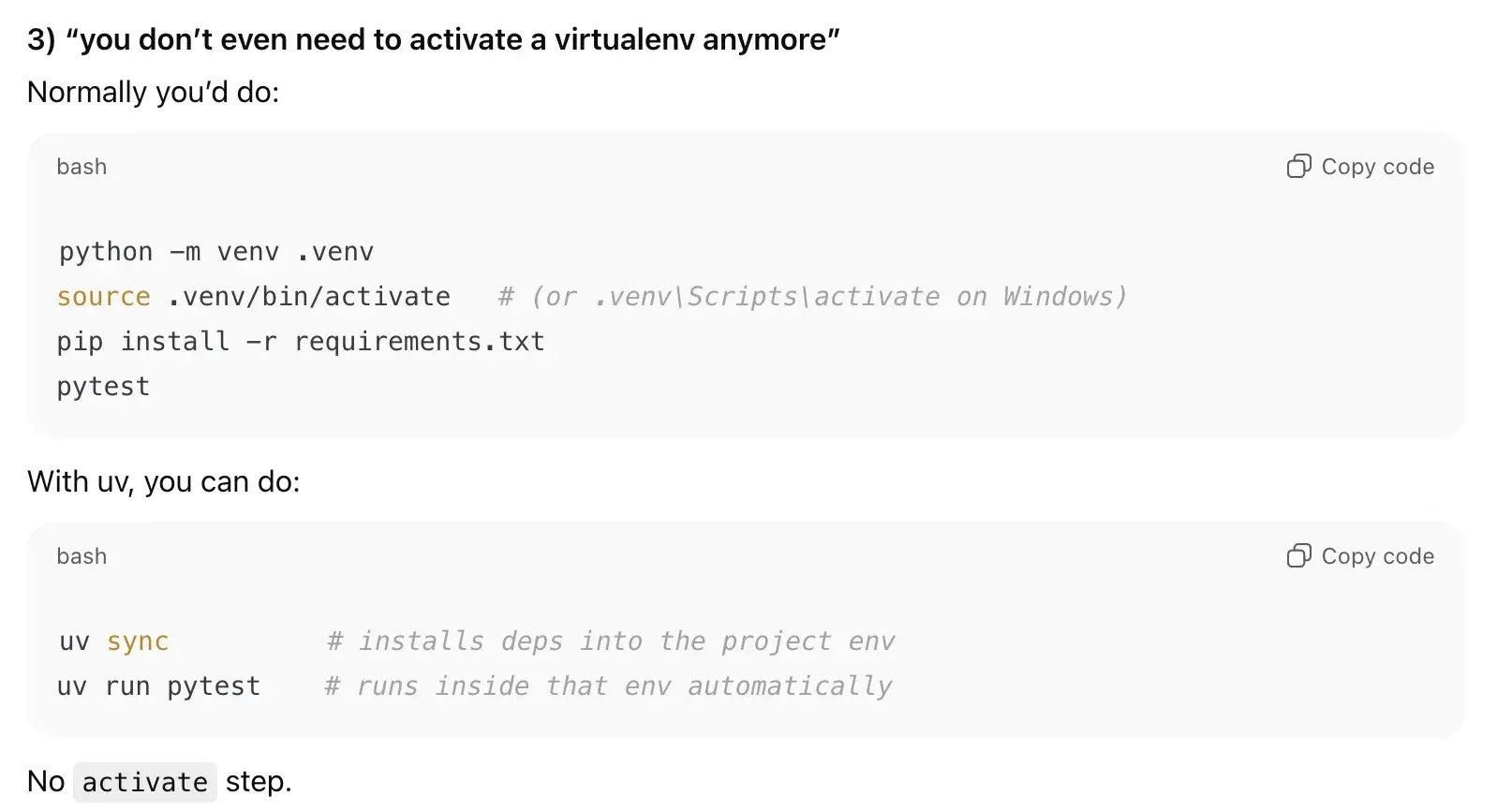Click the With uv, you can do text
This screenshot has width=1512, height=811.
click(164, 480)
